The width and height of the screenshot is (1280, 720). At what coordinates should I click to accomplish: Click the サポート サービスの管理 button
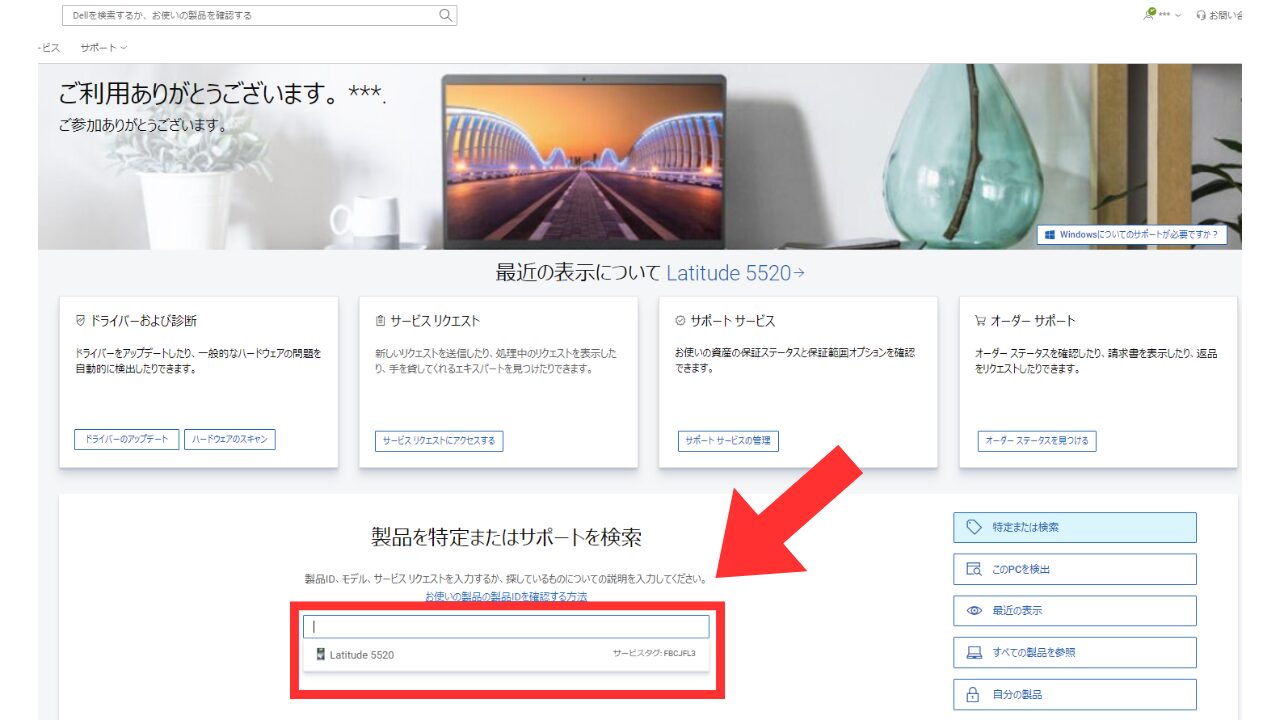click(x=728, y=441)
